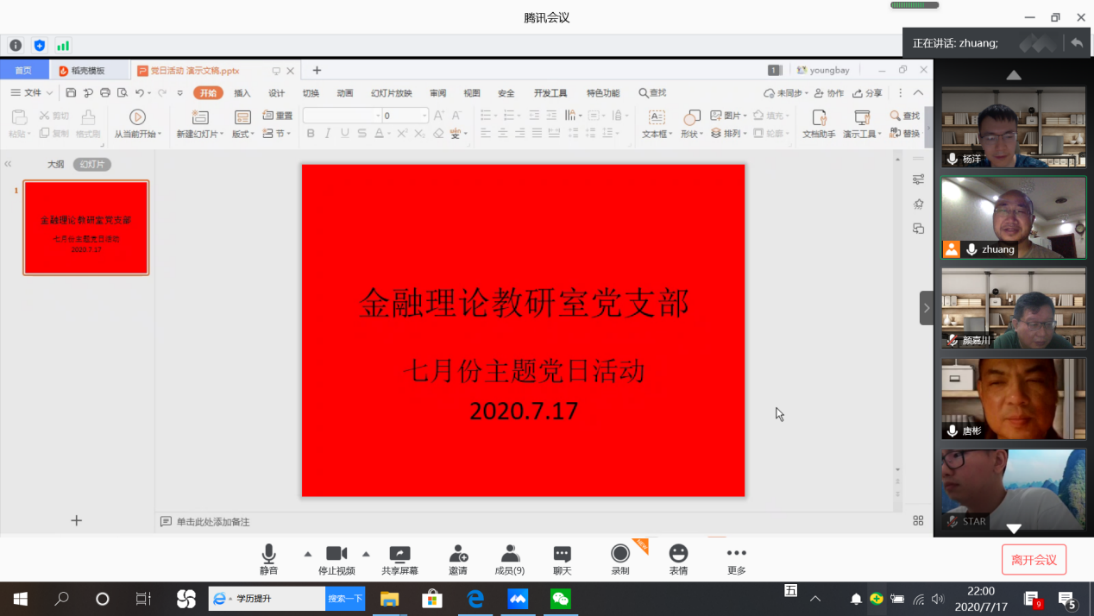Click the More (更多) options icon

coord(736,555)
